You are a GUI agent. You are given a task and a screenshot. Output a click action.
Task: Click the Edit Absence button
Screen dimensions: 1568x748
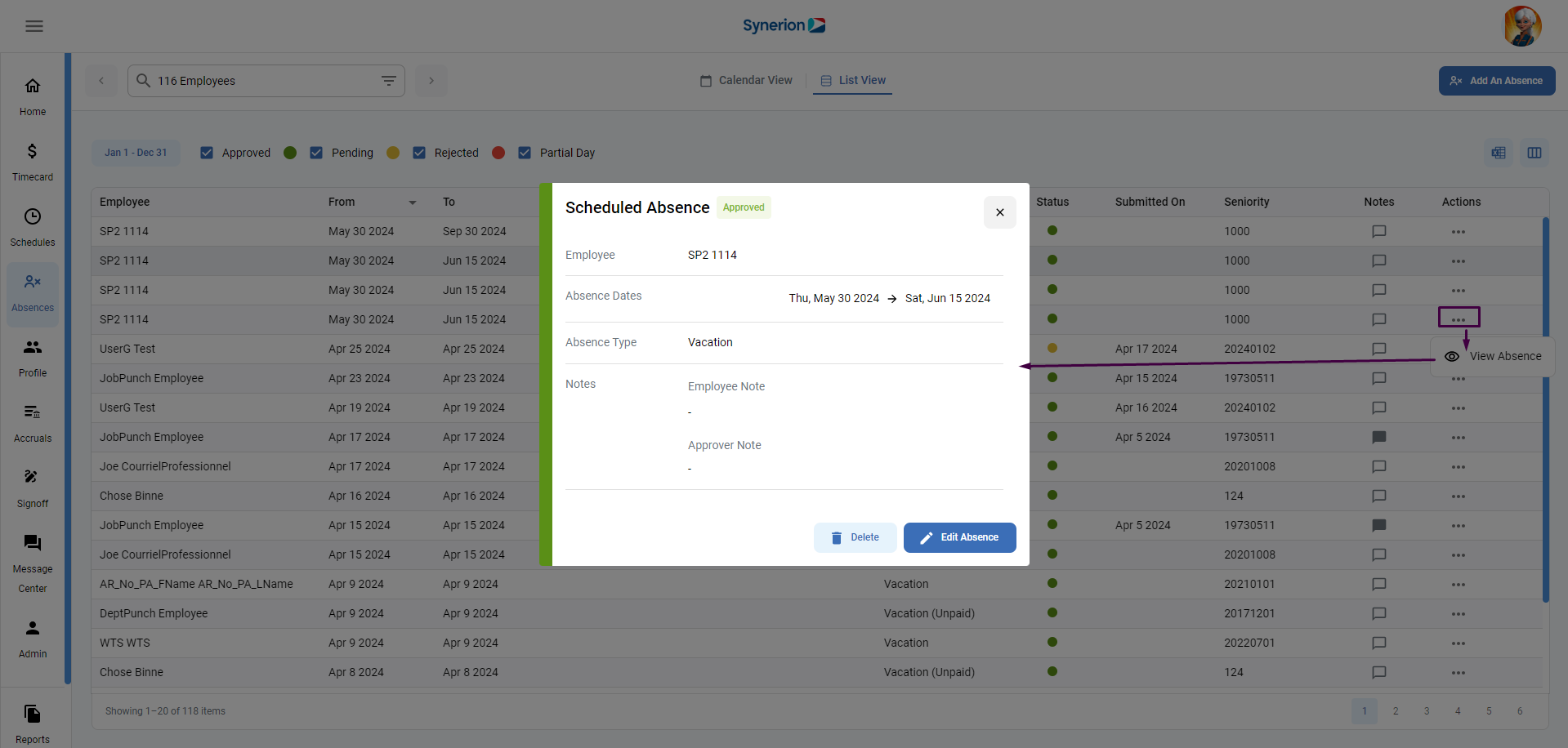pos(960,537)
